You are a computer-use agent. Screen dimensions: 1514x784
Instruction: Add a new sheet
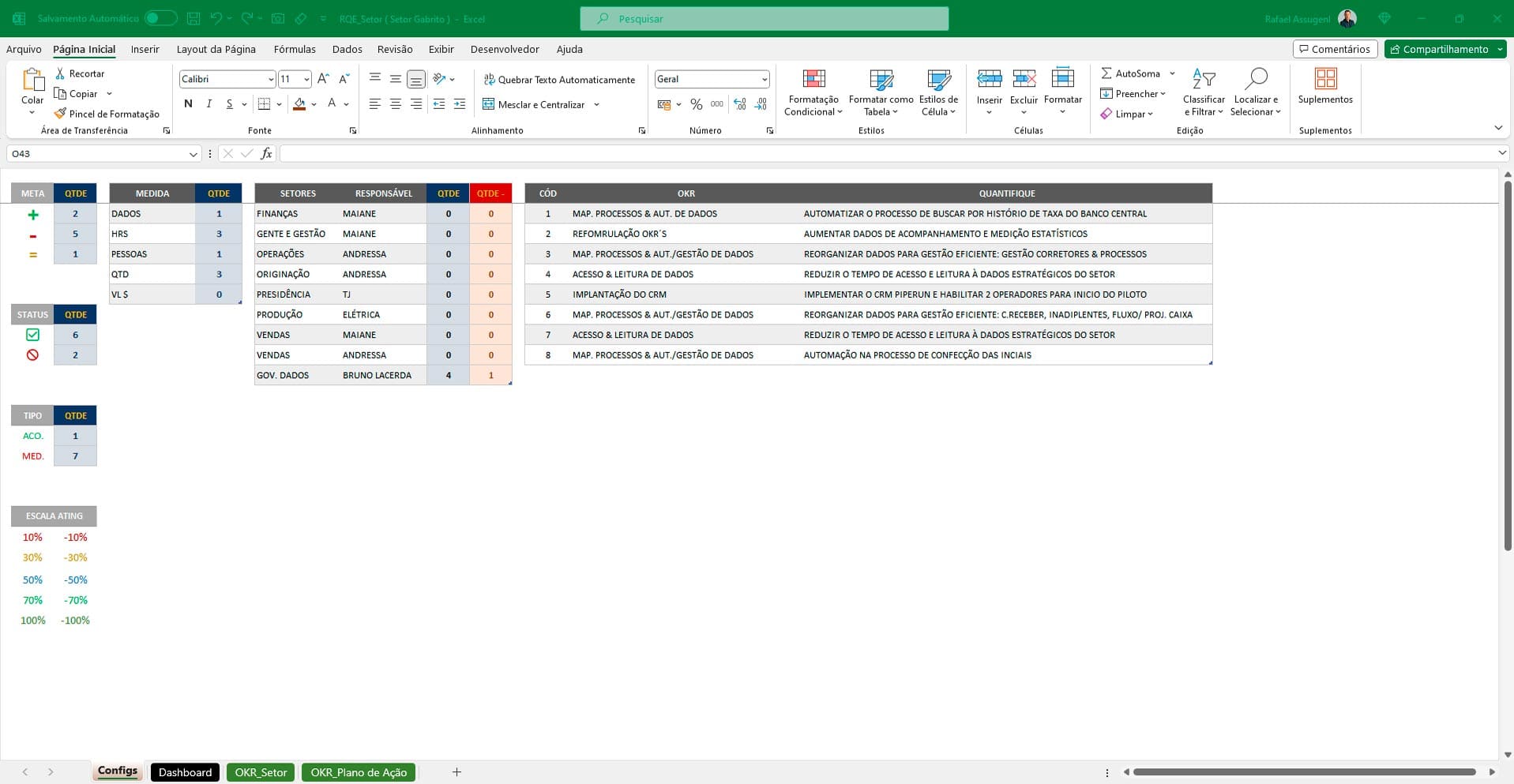pyautogui.click(x=456, y=772)
